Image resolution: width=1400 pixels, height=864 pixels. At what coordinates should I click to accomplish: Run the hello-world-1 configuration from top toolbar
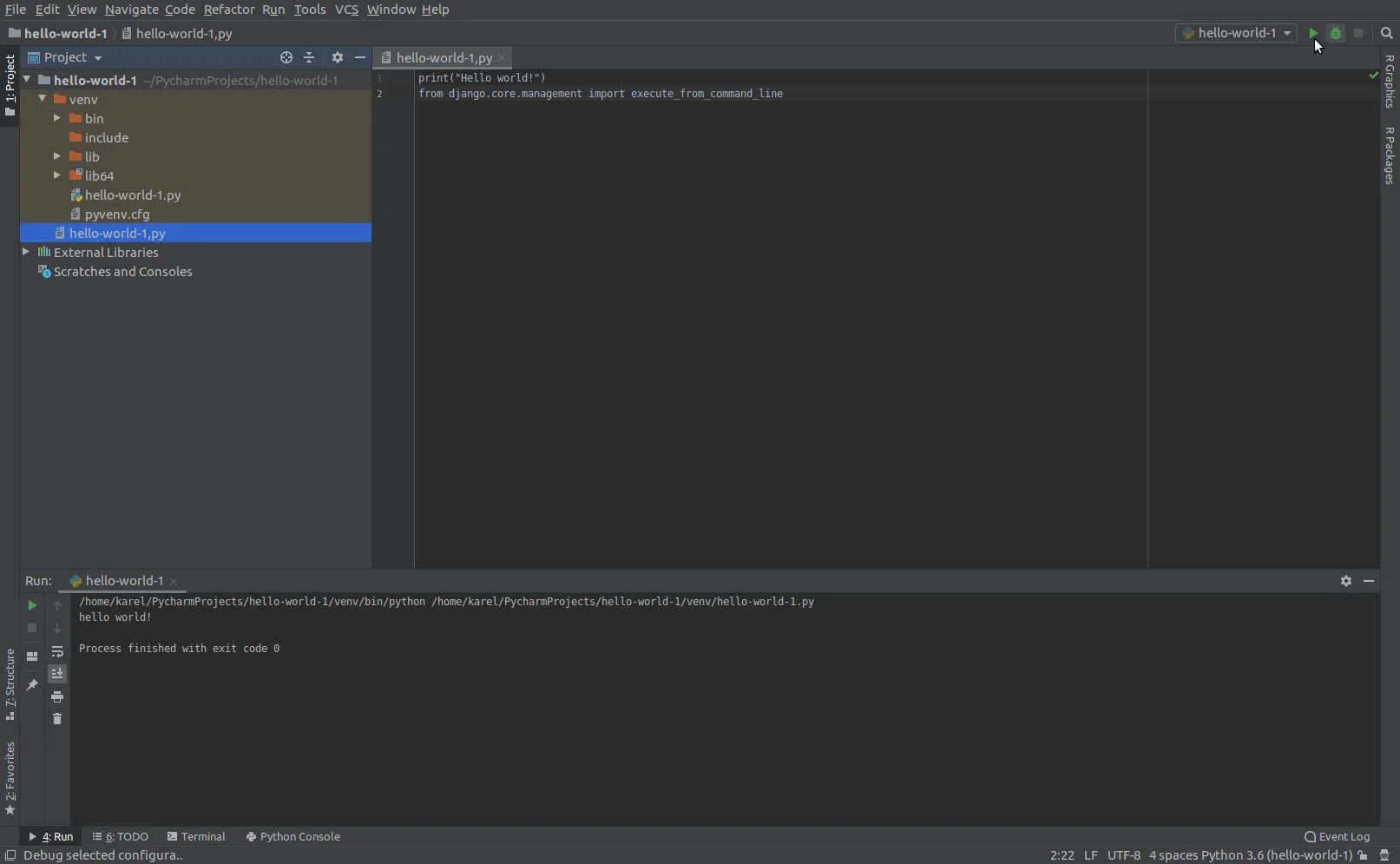point(1313,33)
